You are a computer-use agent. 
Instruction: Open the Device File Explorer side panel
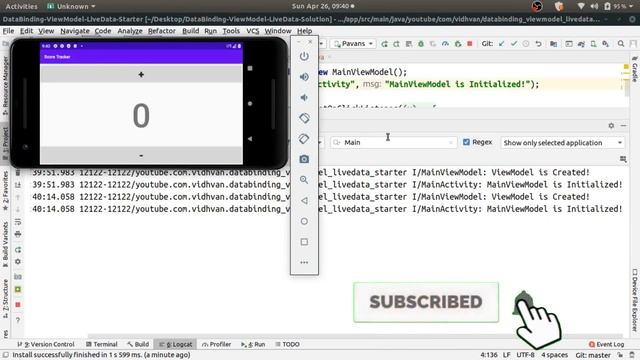[x=635, y=300]
